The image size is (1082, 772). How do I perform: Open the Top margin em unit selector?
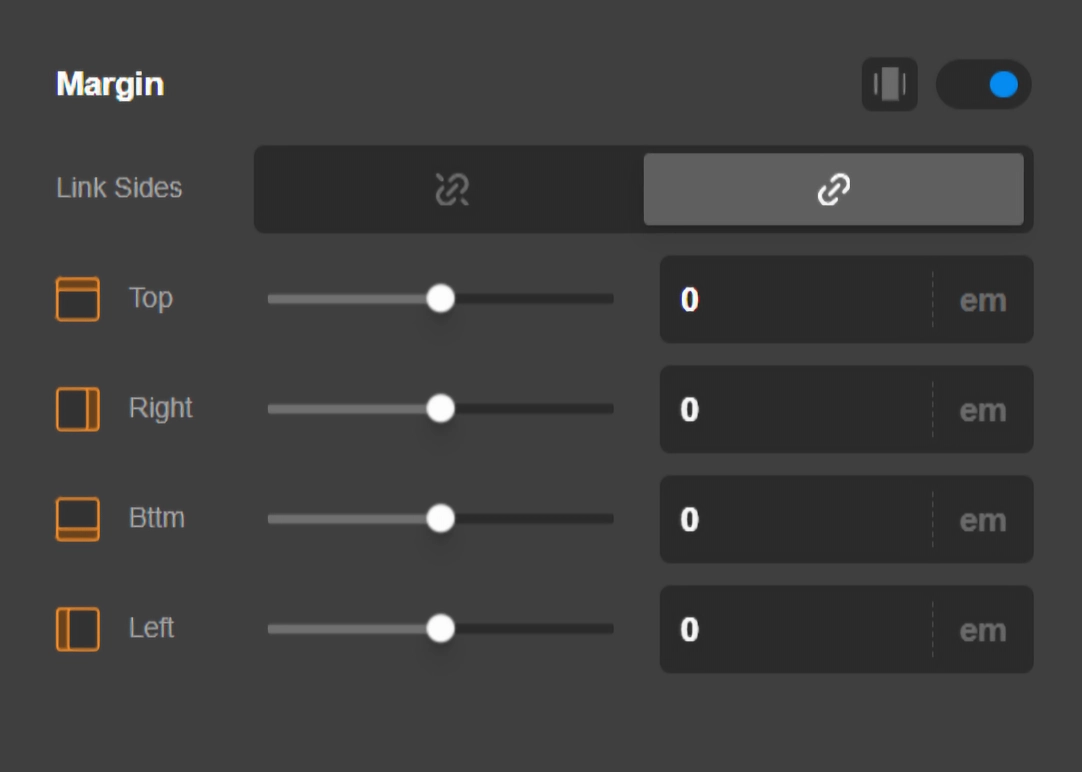coord(983,300)
